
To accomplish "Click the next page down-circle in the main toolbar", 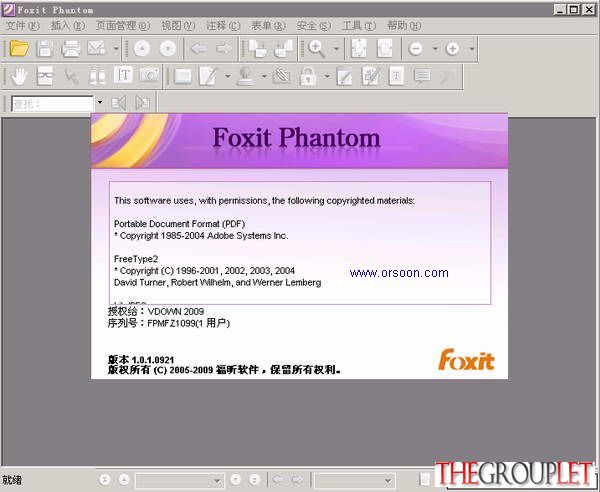I will (168, 49).
